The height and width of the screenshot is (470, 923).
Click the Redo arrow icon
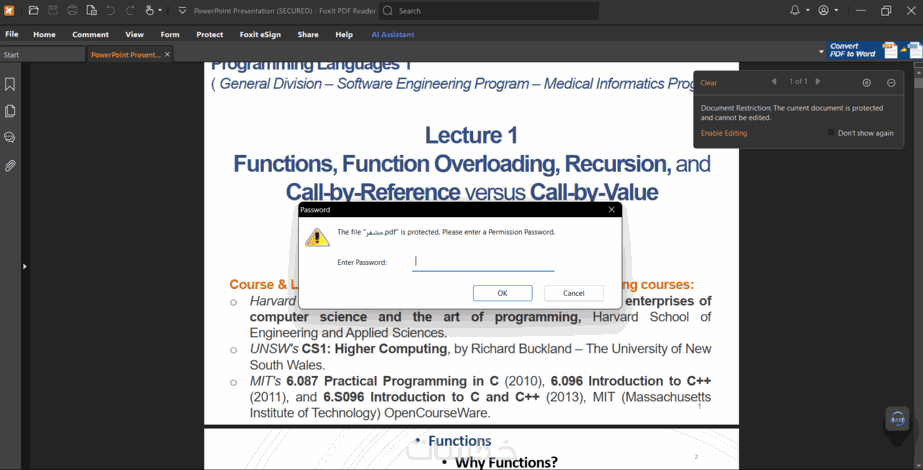click(130, 11)
